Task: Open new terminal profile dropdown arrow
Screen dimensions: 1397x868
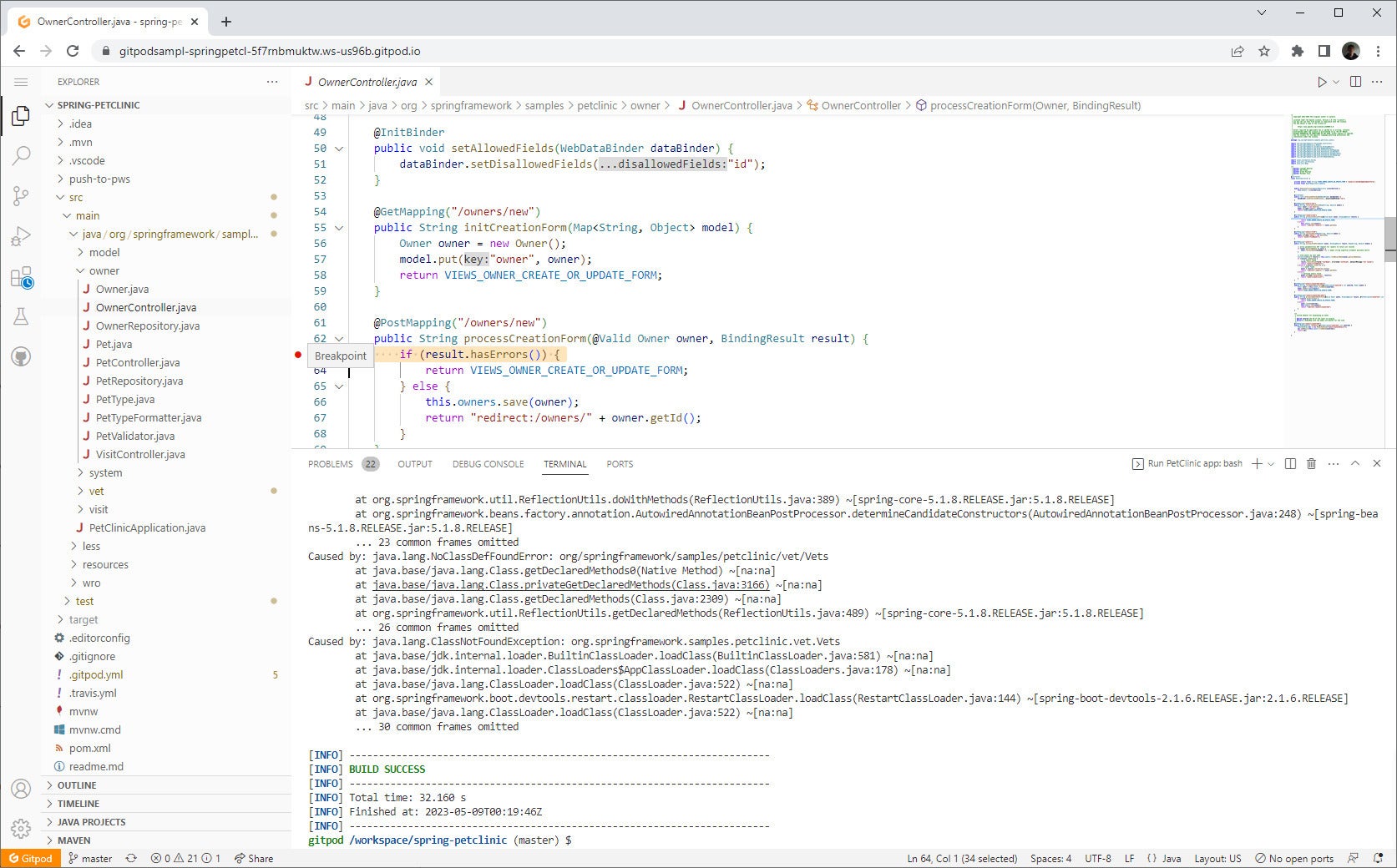Action: [x=1271, y=463]
